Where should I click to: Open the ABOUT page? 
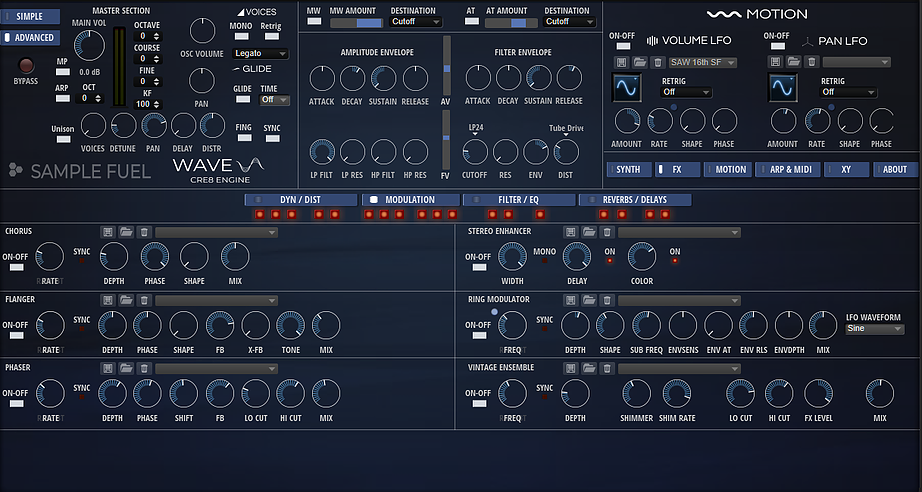(895, 169)
